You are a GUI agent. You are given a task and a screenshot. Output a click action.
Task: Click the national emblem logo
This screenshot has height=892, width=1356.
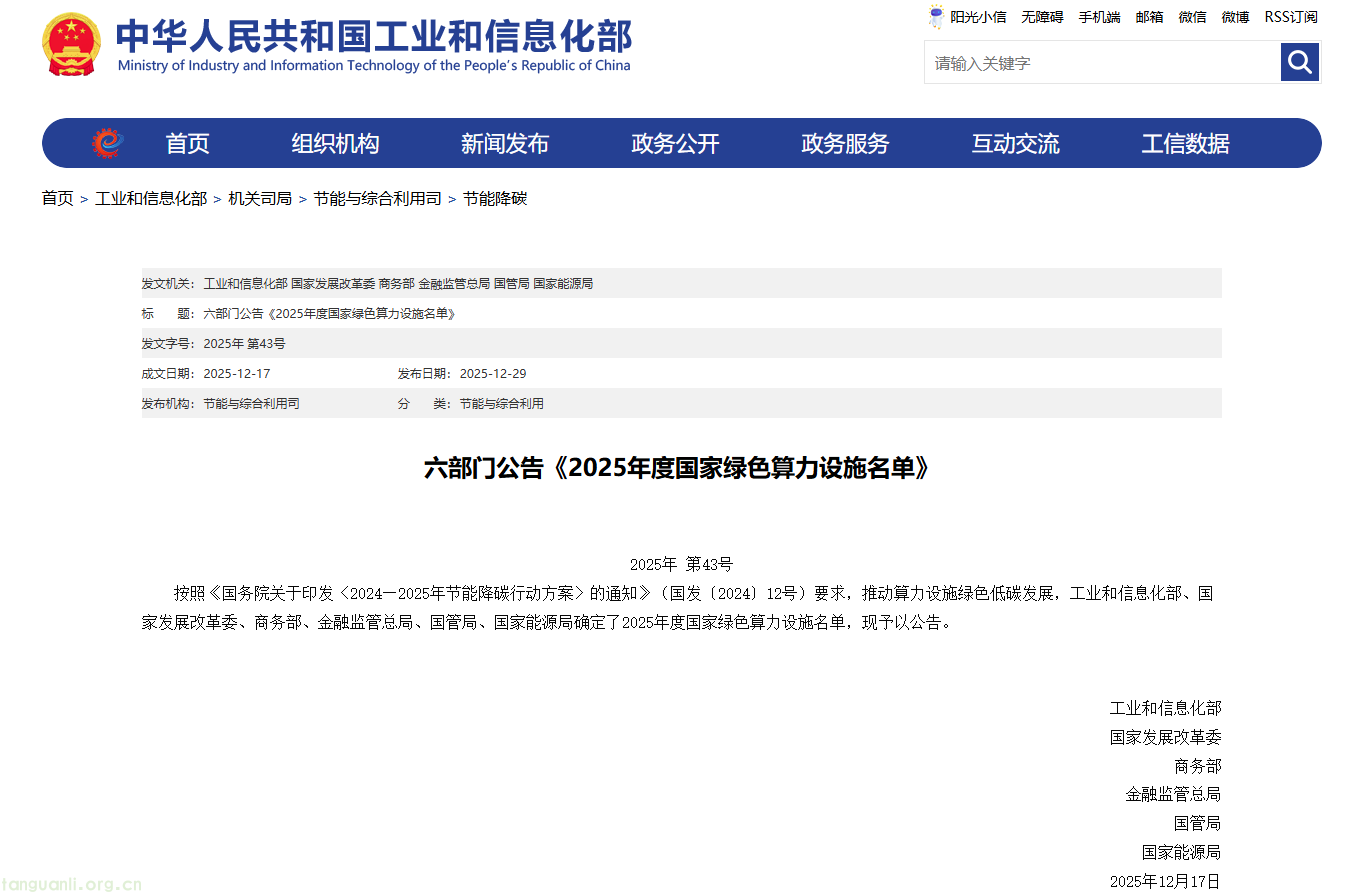(70, 41)
